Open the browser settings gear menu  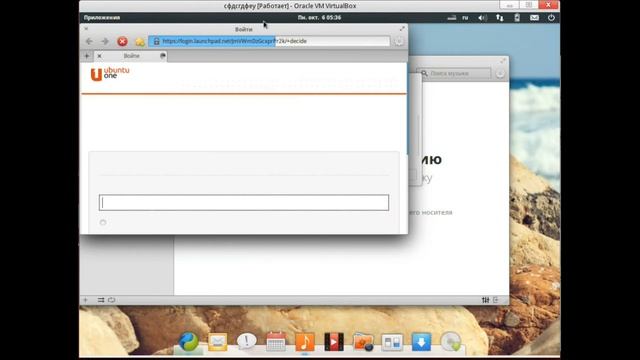399,41
